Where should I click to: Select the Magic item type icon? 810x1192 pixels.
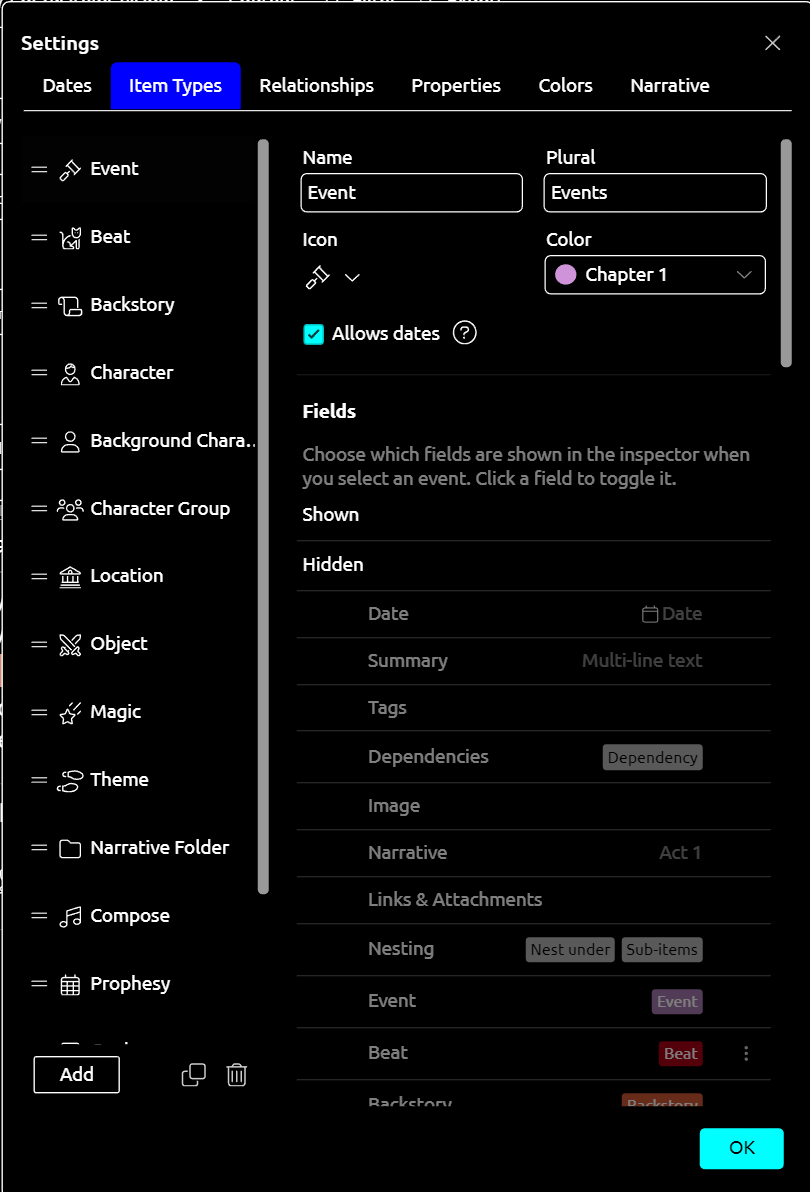(x=70, y=712)
